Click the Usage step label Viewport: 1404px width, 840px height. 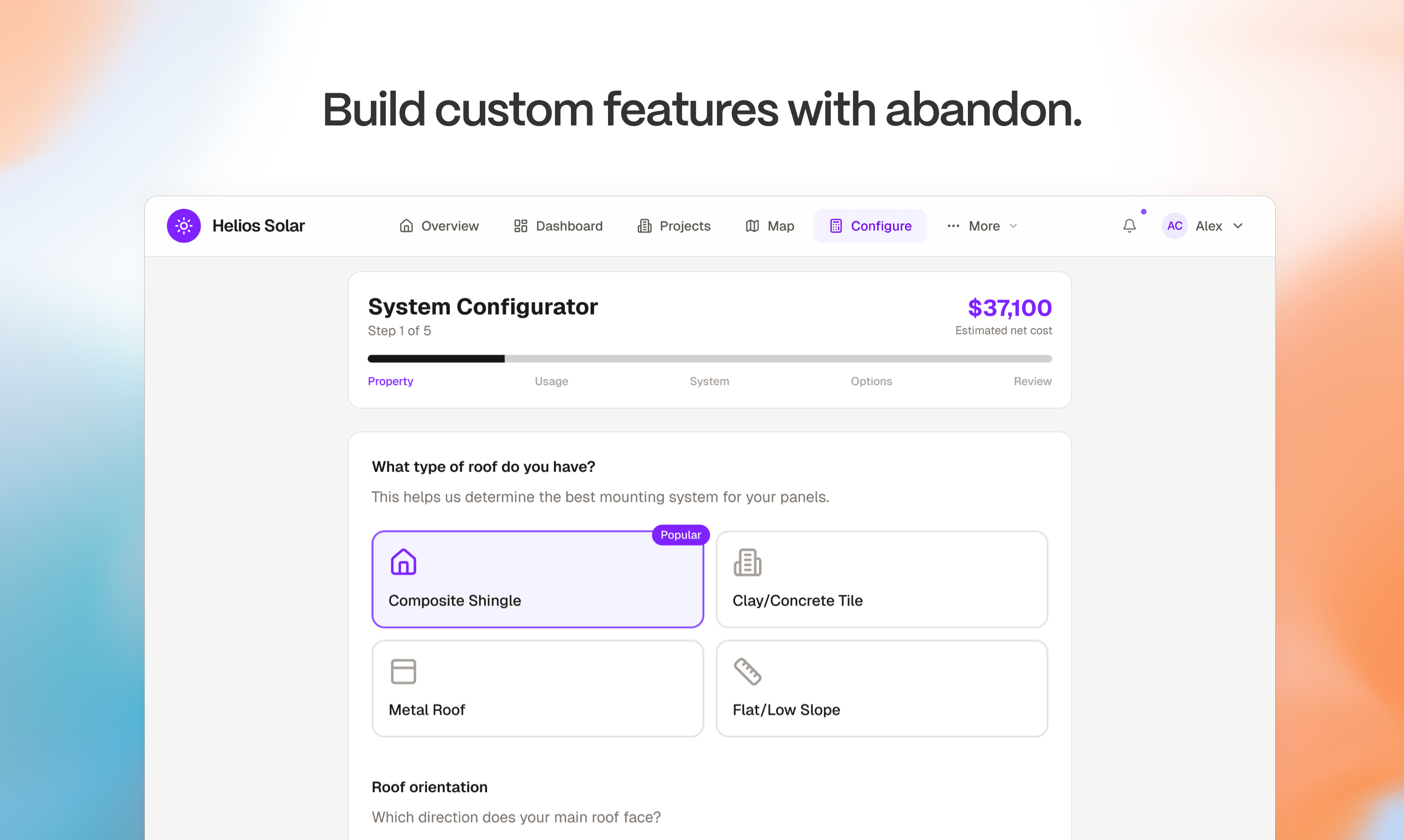[x=551, y=381]
